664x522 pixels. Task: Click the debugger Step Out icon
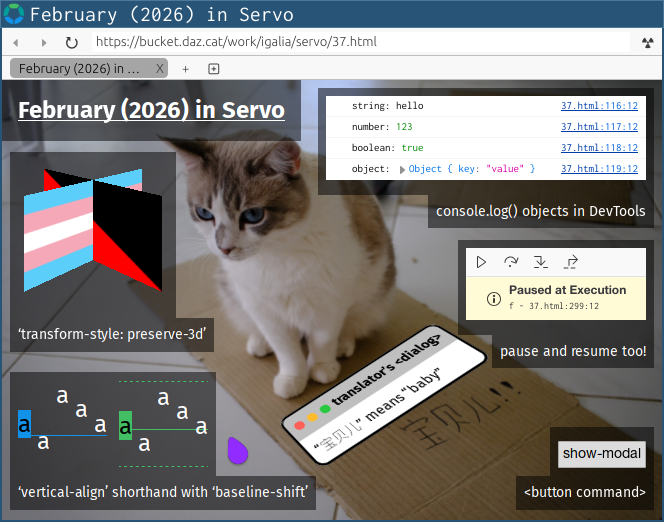[570, 262]
